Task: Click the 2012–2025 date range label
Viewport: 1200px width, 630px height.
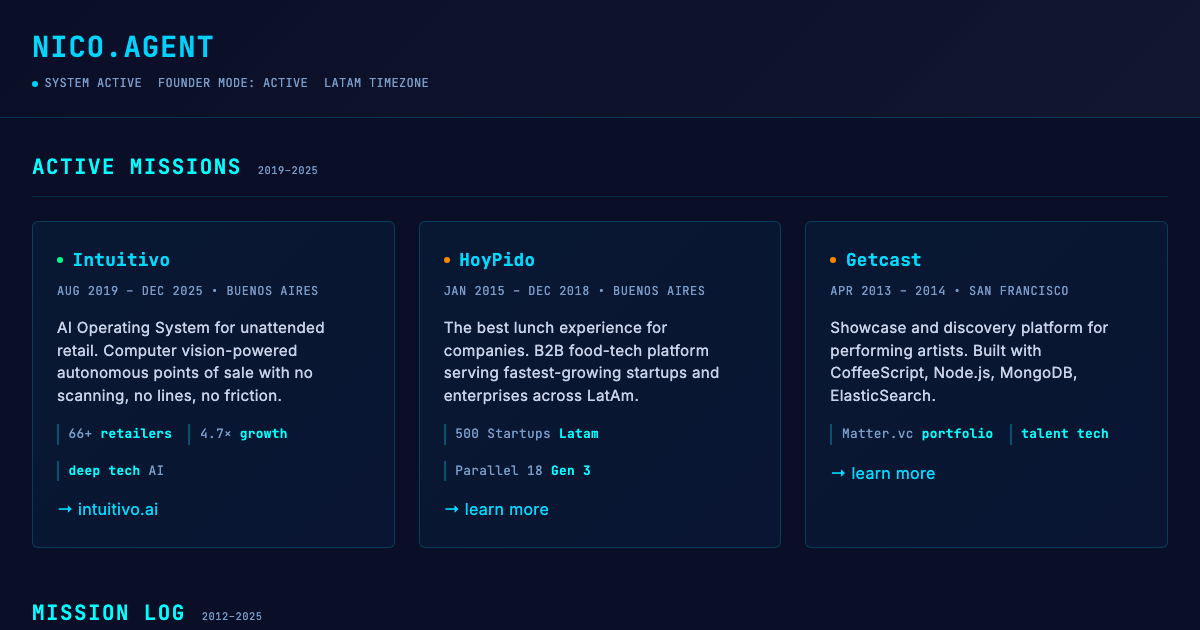Action: 232,617
